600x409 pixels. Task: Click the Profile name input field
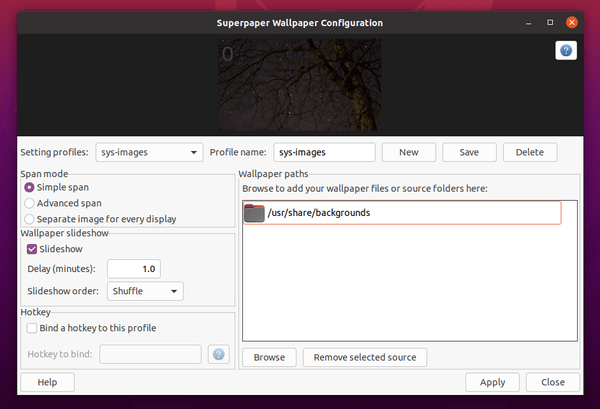click(x=324, y=152)
